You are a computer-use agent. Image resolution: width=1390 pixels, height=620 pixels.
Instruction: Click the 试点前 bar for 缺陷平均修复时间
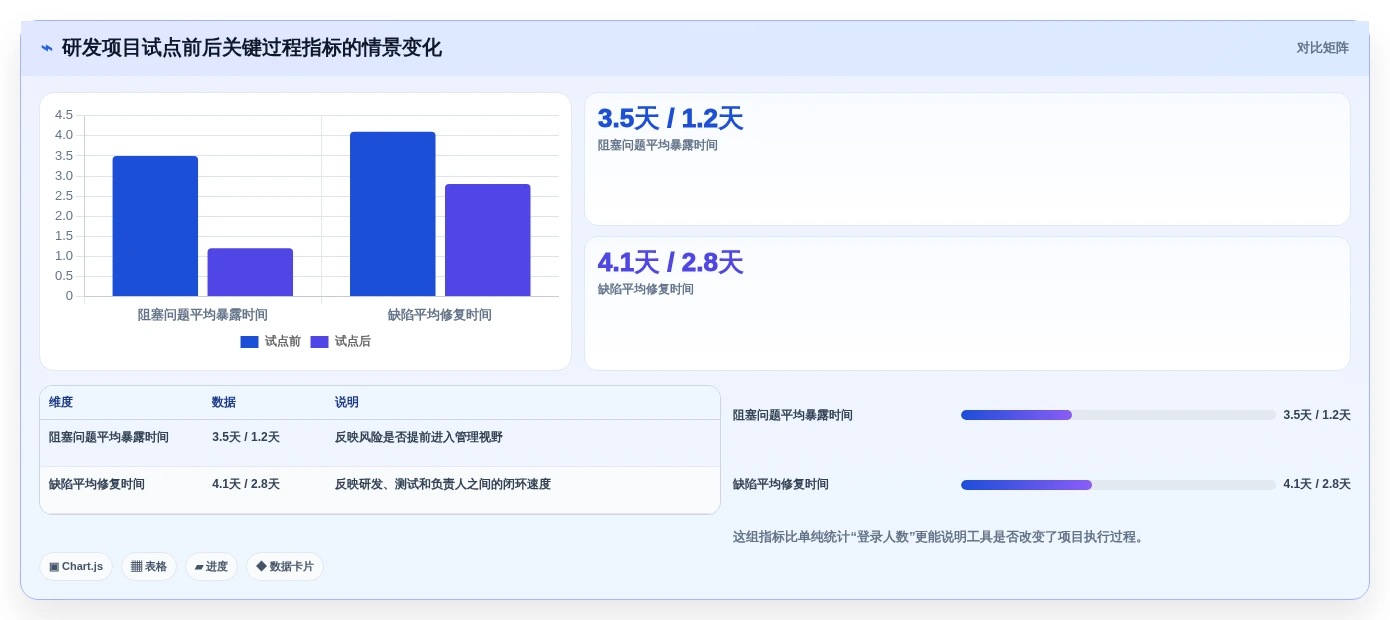(392, 214)
